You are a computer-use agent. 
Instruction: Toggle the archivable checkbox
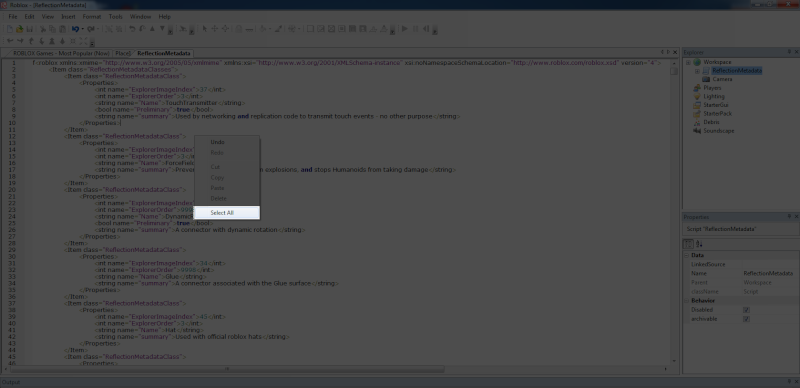[746, 319]
